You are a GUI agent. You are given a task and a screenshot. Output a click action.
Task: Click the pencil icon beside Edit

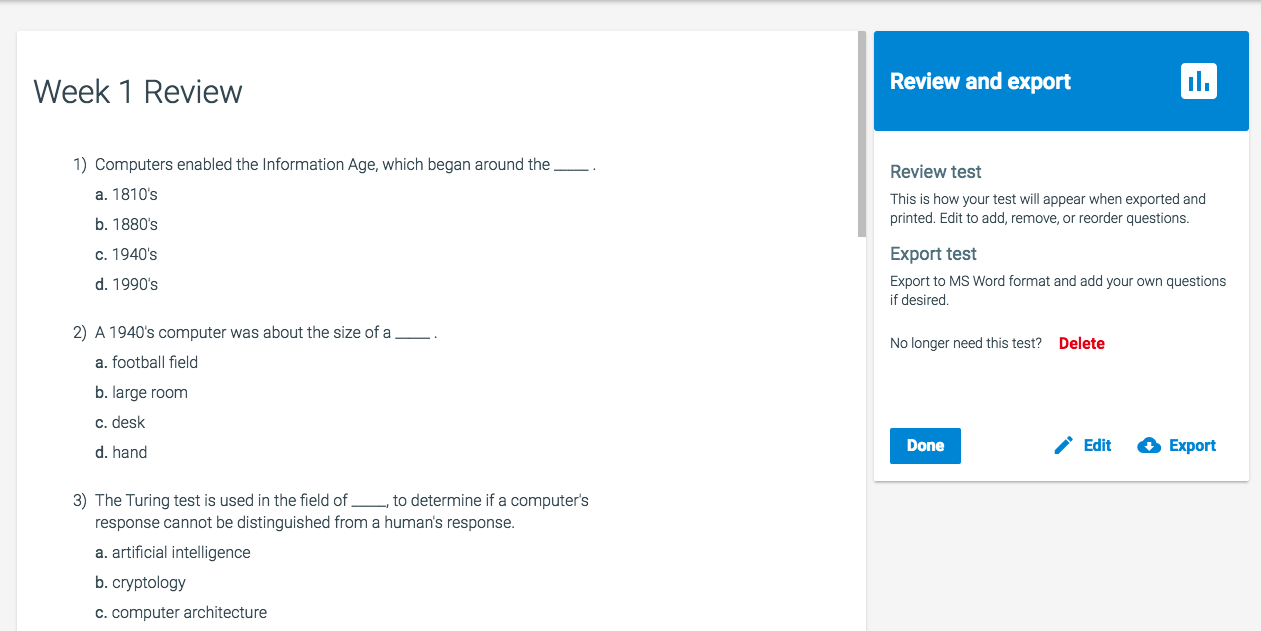coord(1064,446)
